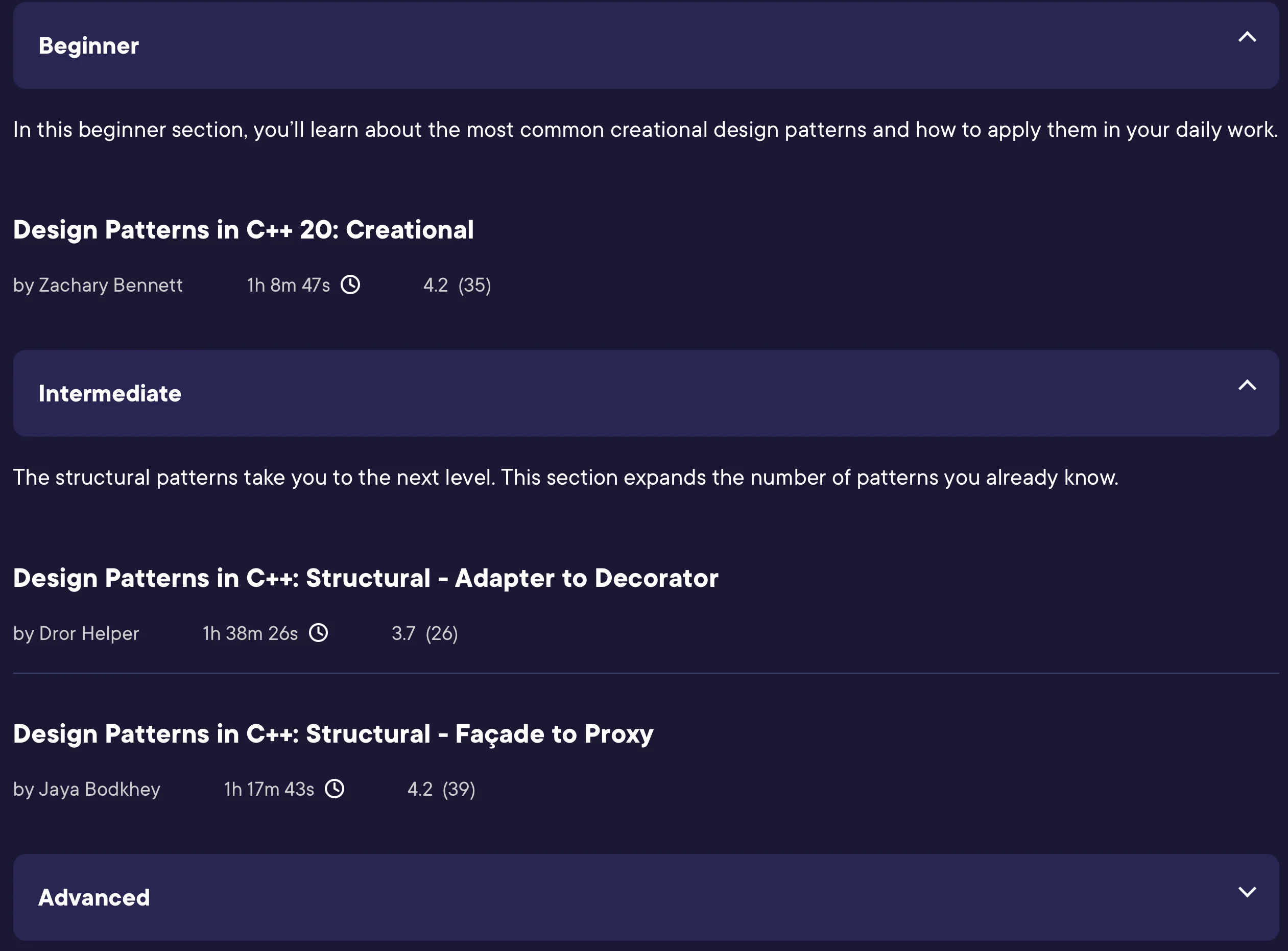Click the Intermediate section heading text
Screen dimensions: 1288x951
(110, 394)
